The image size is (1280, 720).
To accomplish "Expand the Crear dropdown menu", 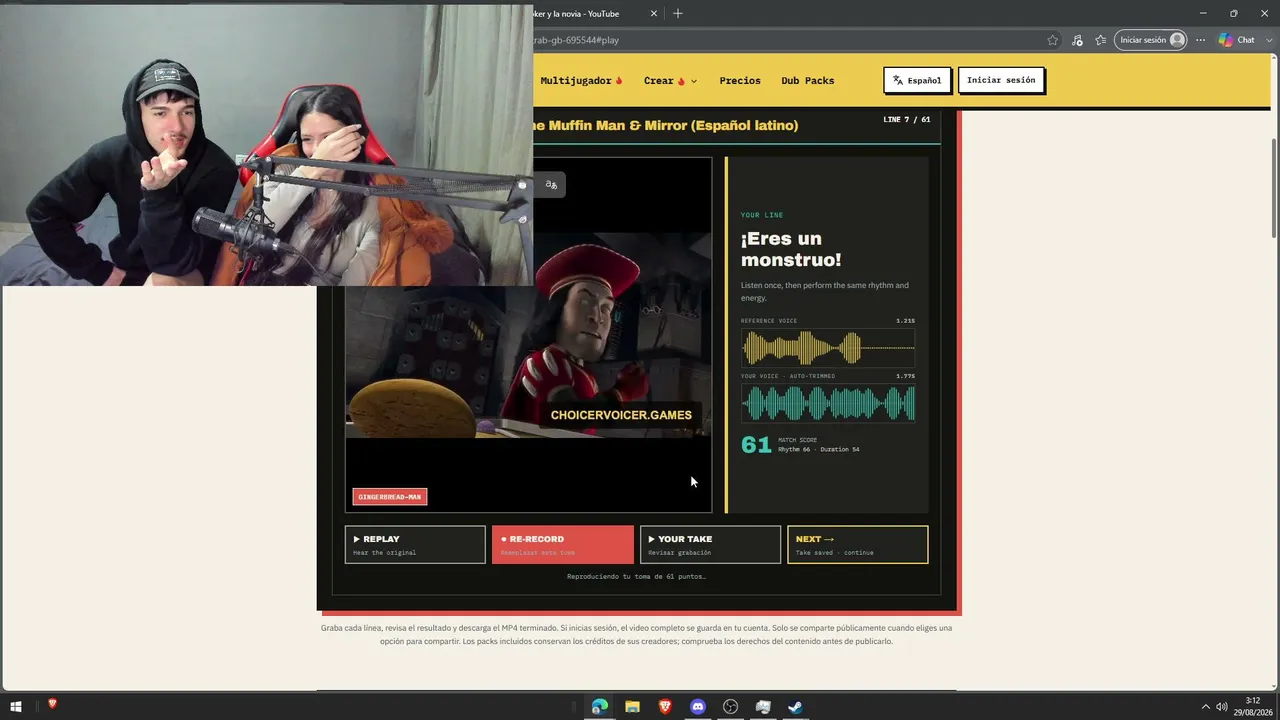I will [x=670, y=81].
